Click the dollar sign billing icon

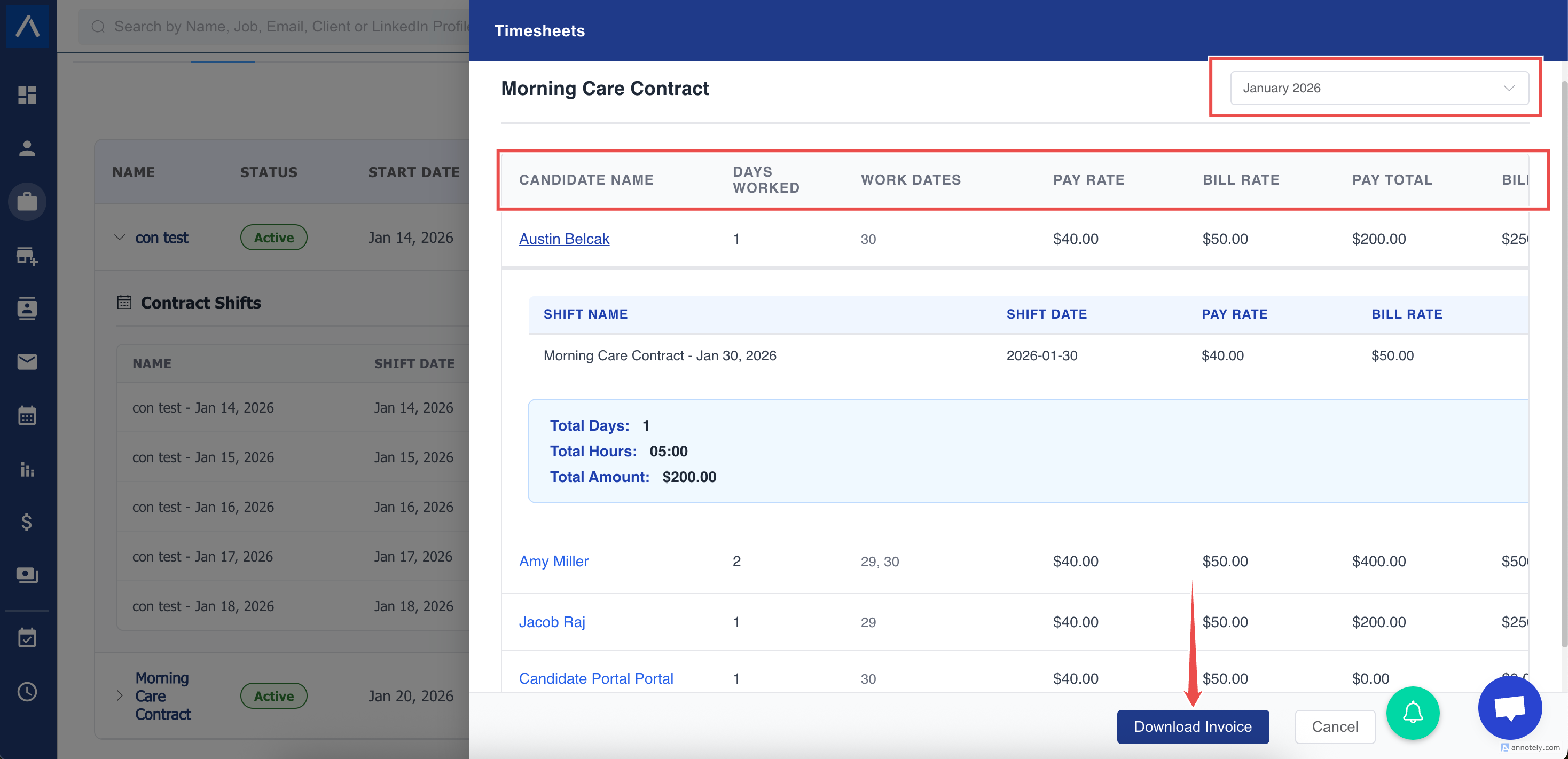27,522
